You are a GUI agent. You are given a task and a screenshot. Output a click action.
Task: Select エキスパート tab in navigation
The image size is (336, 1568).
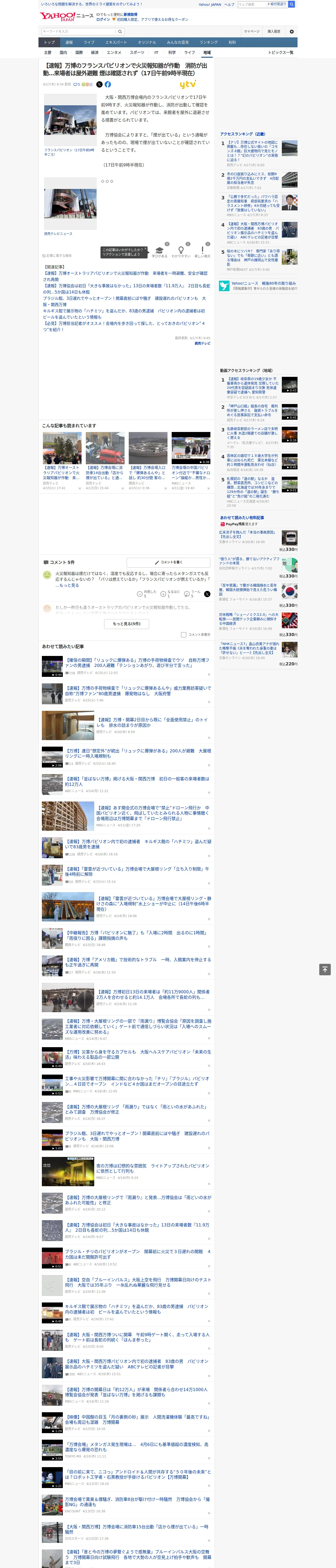(x=116, y=43)
